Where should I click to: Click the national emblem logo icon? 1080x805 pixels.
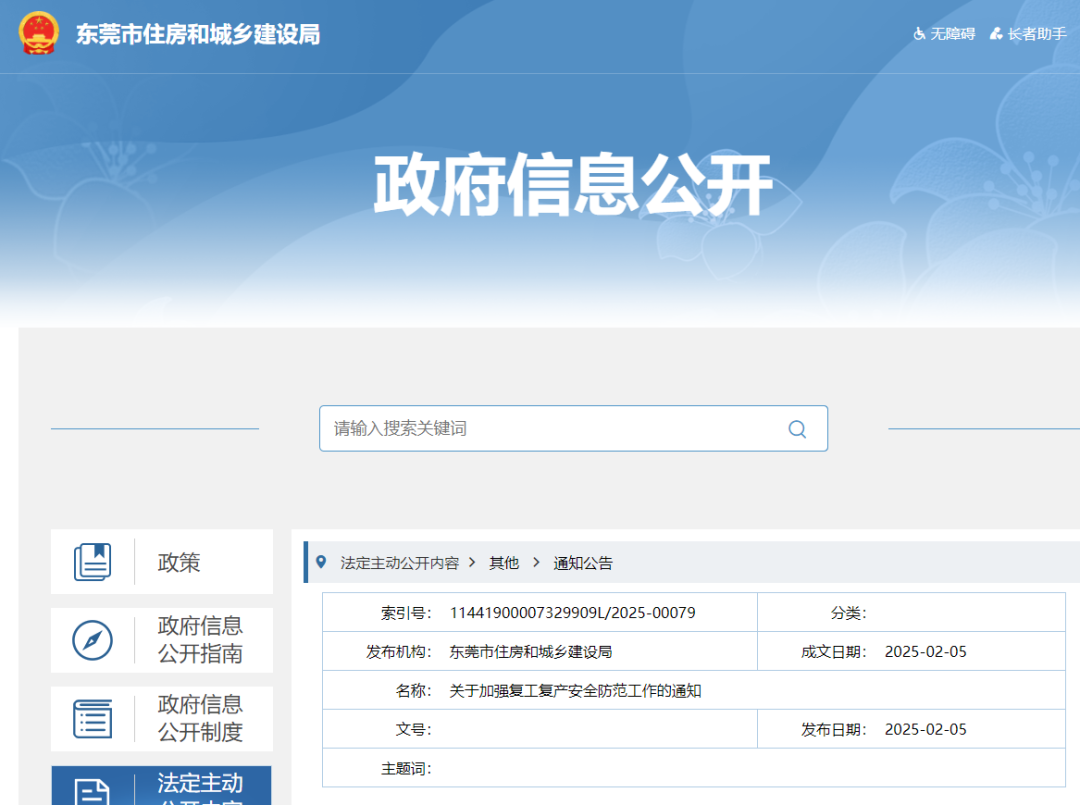click(x=39, y=33)
